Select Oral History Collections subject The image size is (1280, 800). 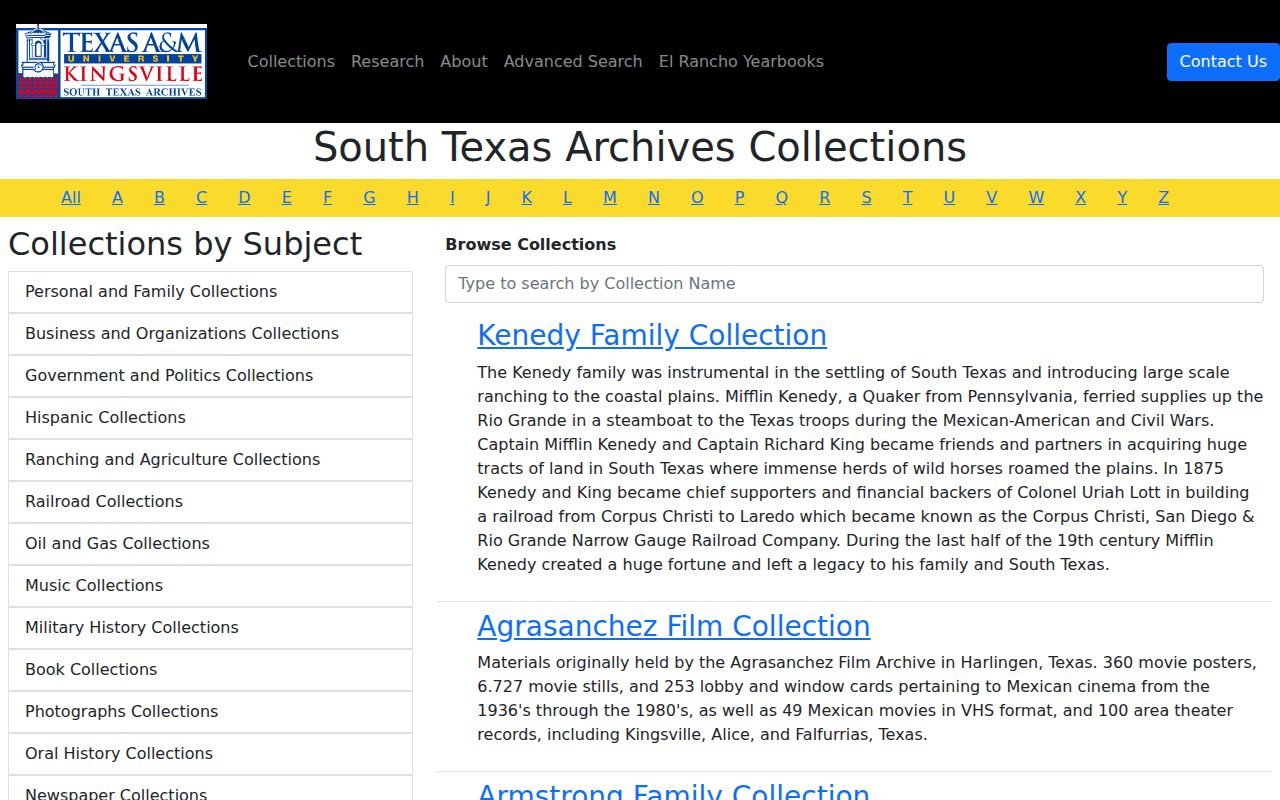[210, 754]
